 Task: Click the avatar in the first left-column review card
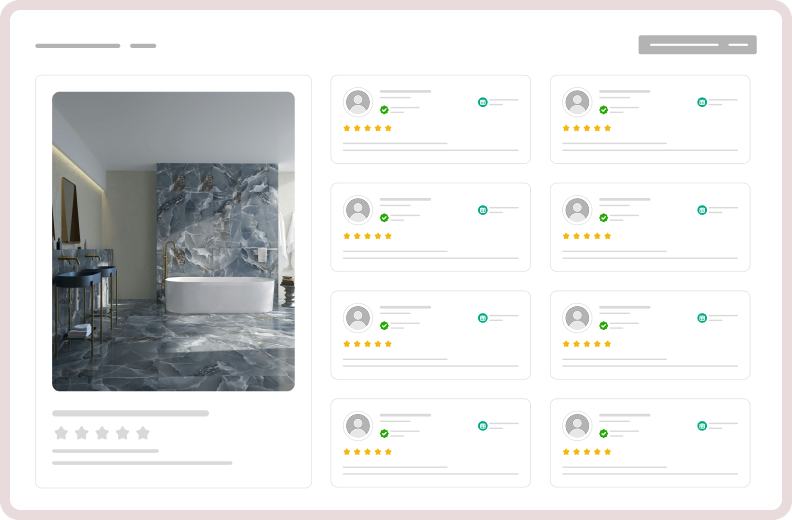click(358, 102)
